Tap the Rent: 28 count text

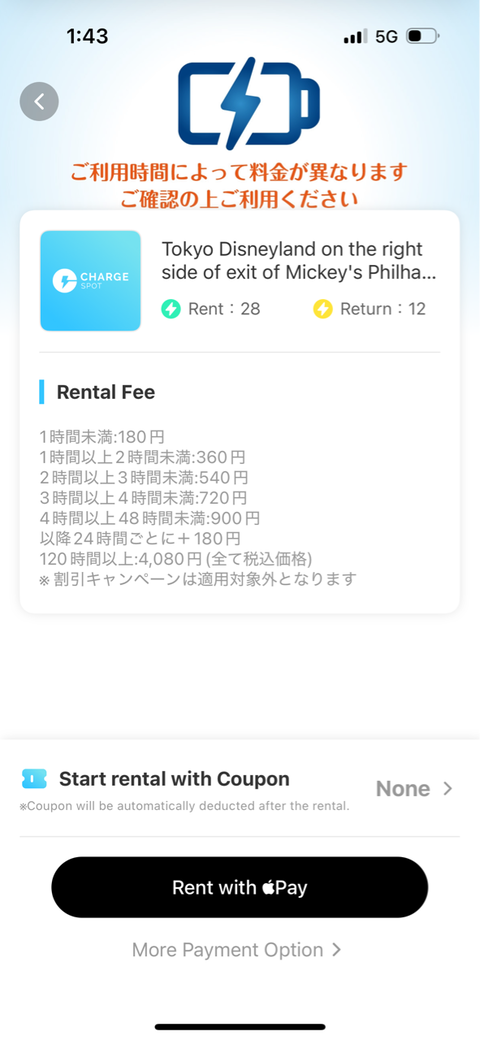pos(224,308)
